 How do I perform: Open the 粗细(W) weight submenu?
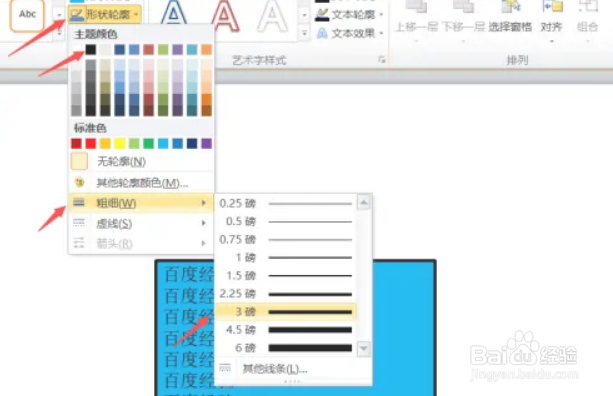(x=141, y=203)
